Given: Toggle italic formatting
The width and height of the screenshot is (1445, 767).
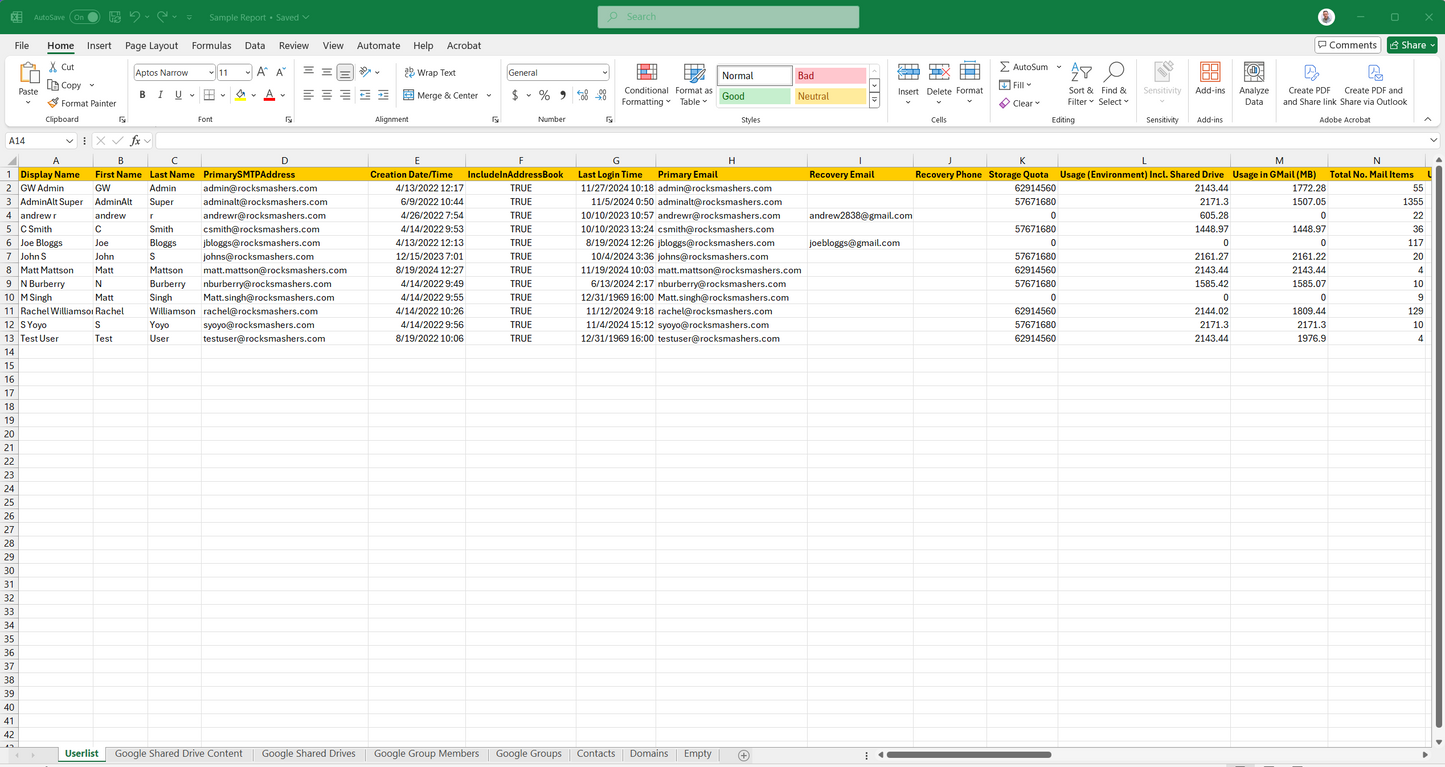Looking at the screenshot, I should tap(160, 95).
